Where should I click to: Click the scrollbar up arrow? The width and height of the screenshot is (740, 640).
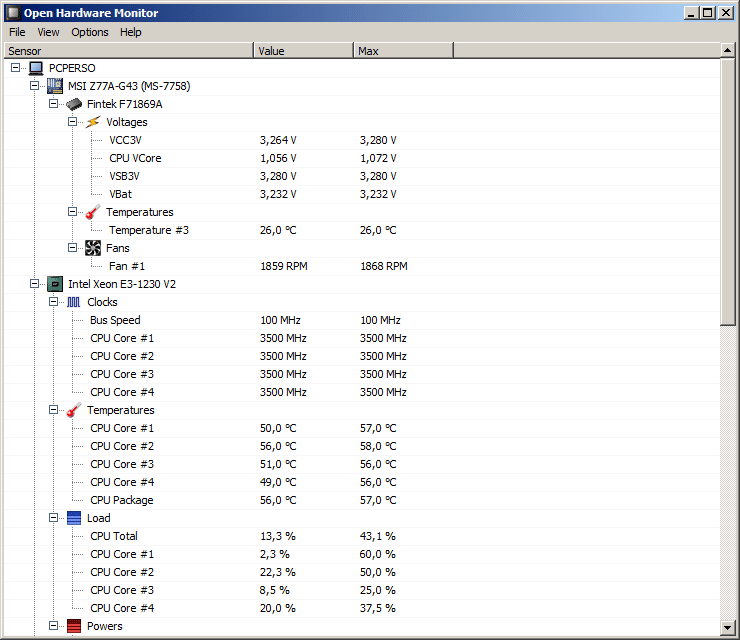click(727, 50)
